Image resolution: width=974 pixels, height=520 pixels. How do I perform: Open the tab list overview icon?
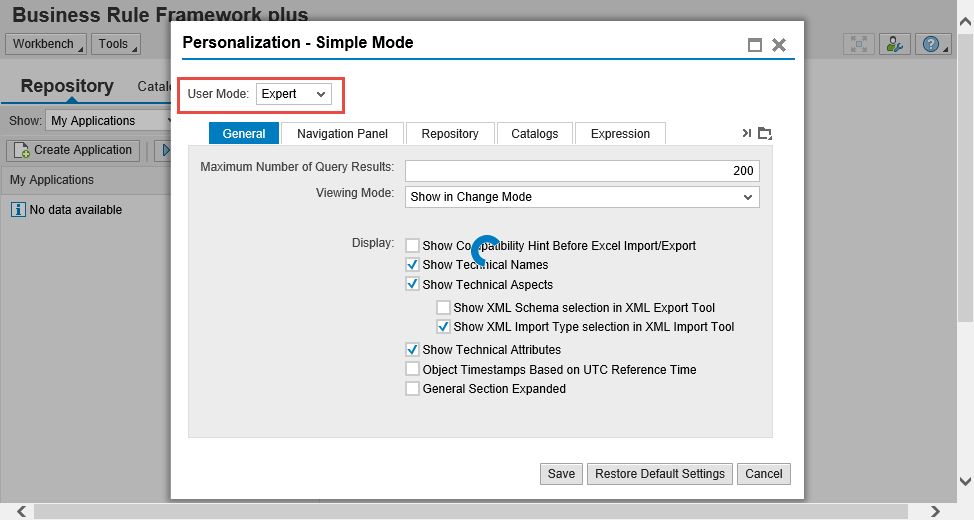pos(765,133)
